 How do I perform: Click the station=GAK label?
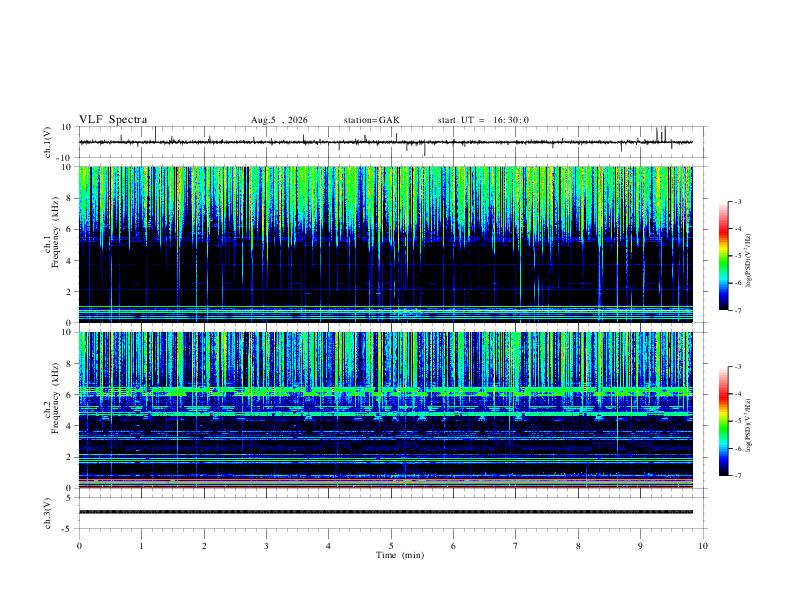coord(371,120)
